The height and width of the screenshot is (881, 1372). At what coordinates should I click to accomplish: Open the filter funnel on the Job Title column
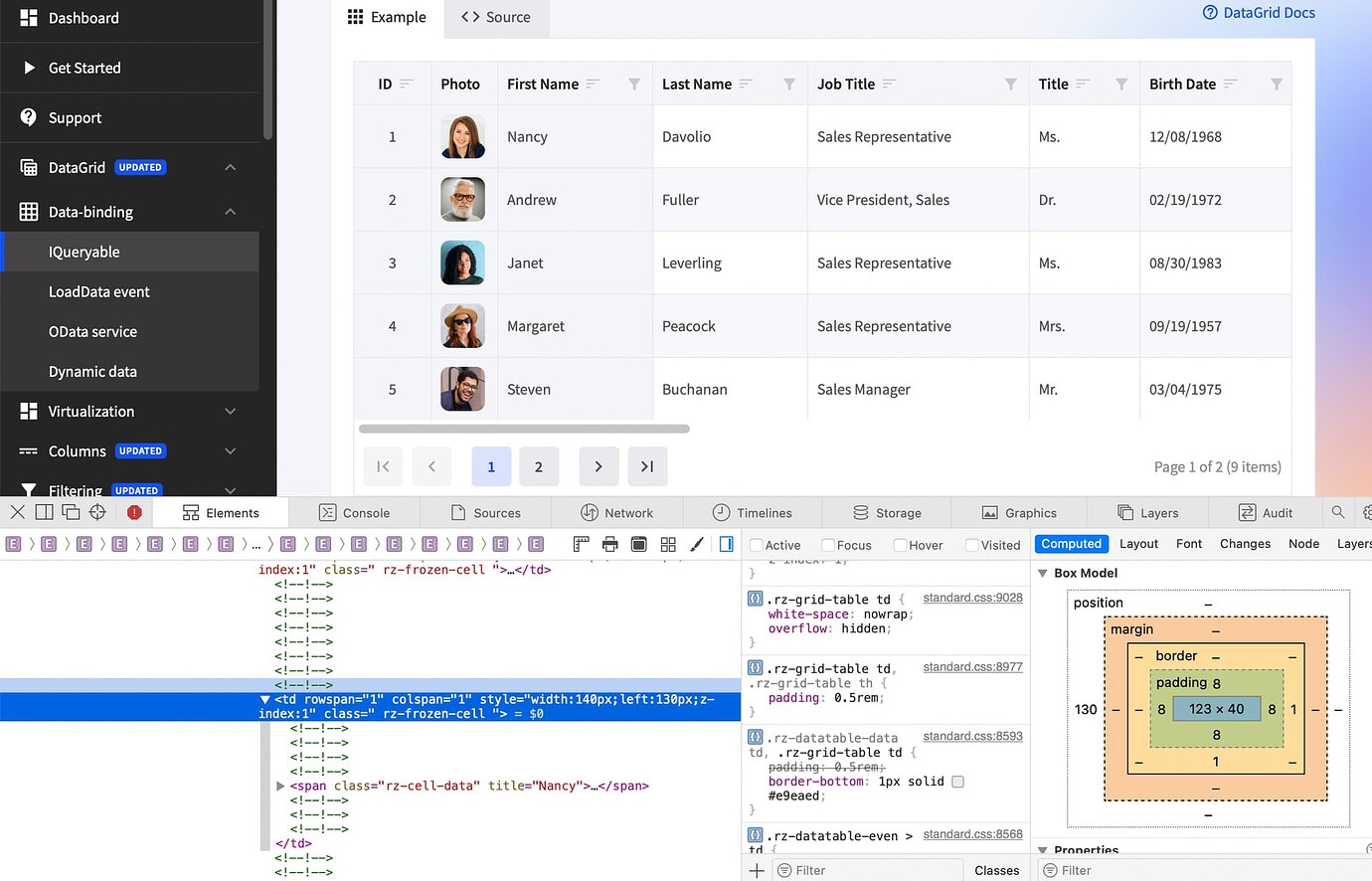pos(1013,85)
